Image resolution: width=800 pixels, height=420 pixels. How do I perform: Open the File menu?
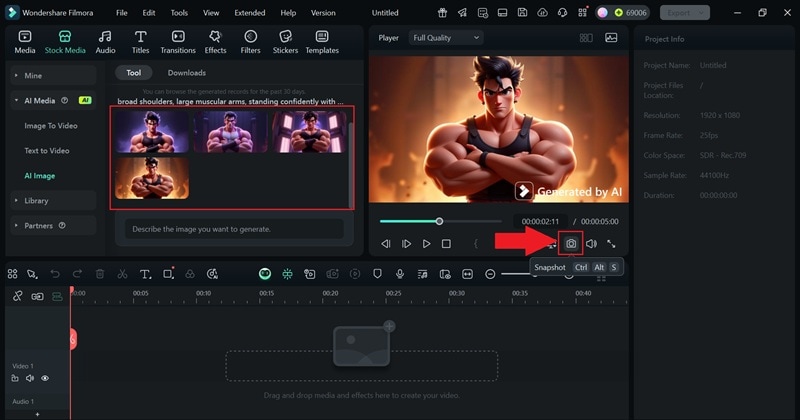(121, 13)
